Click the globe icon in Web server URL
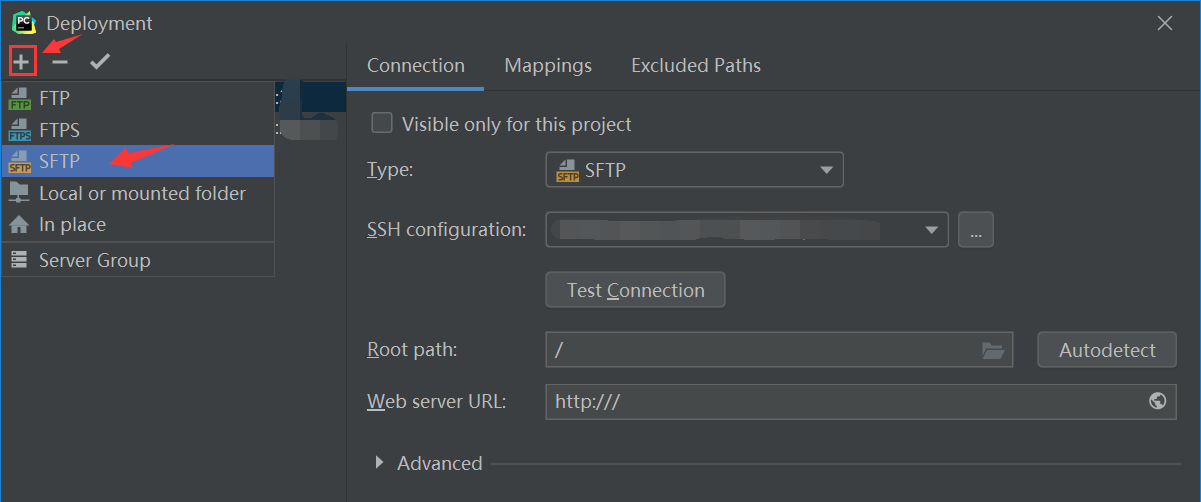This screenshot has height=502, width=1201. pos(1157,401)
